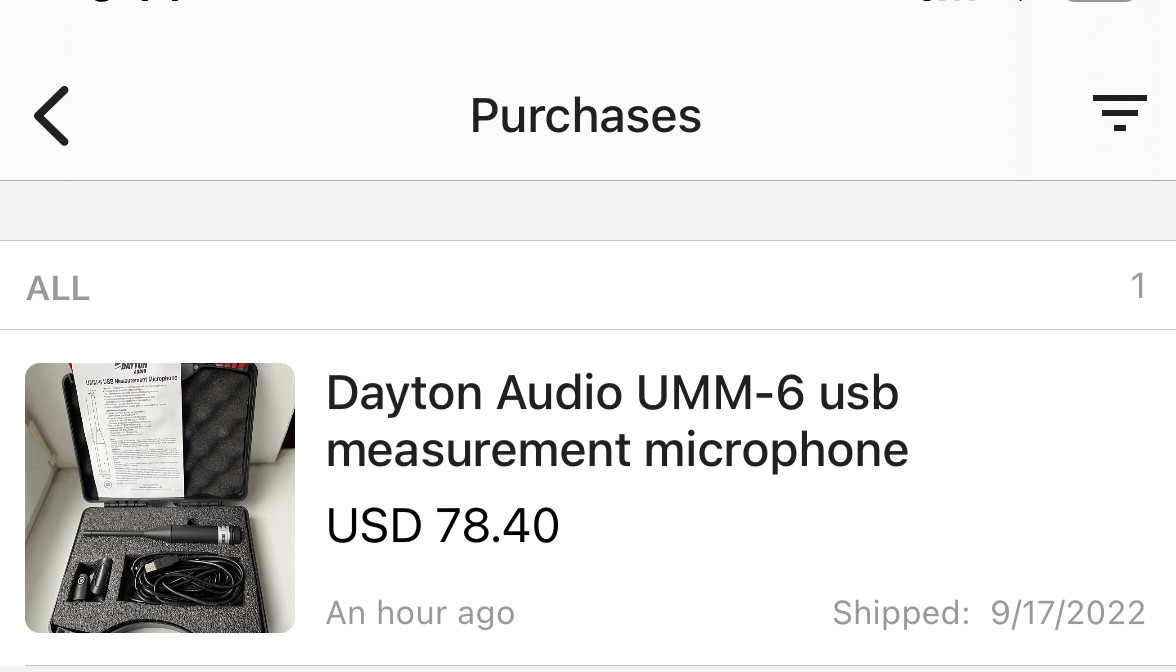Tap the Purchases title header
This screenshot has height=672, width=1176.
(585, 114)
